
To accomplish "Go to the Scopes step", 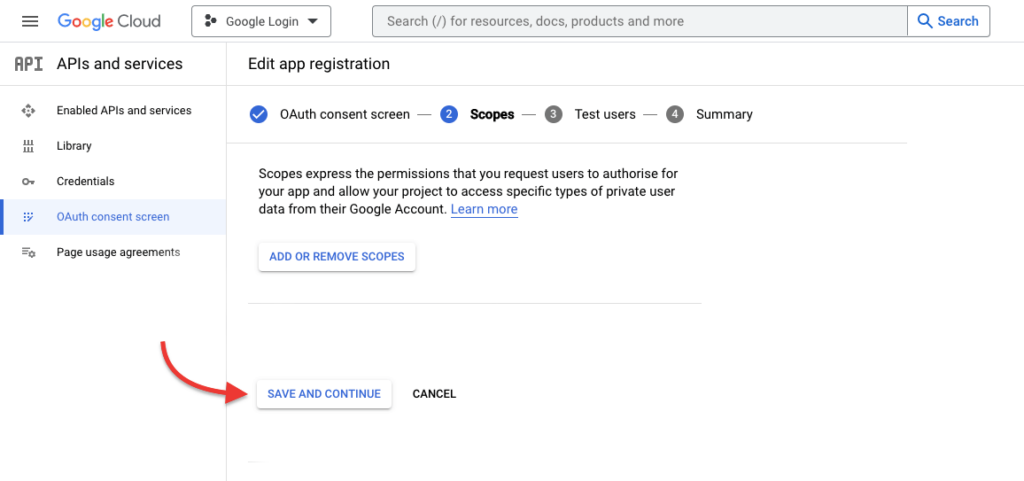I will click(491, 114).
